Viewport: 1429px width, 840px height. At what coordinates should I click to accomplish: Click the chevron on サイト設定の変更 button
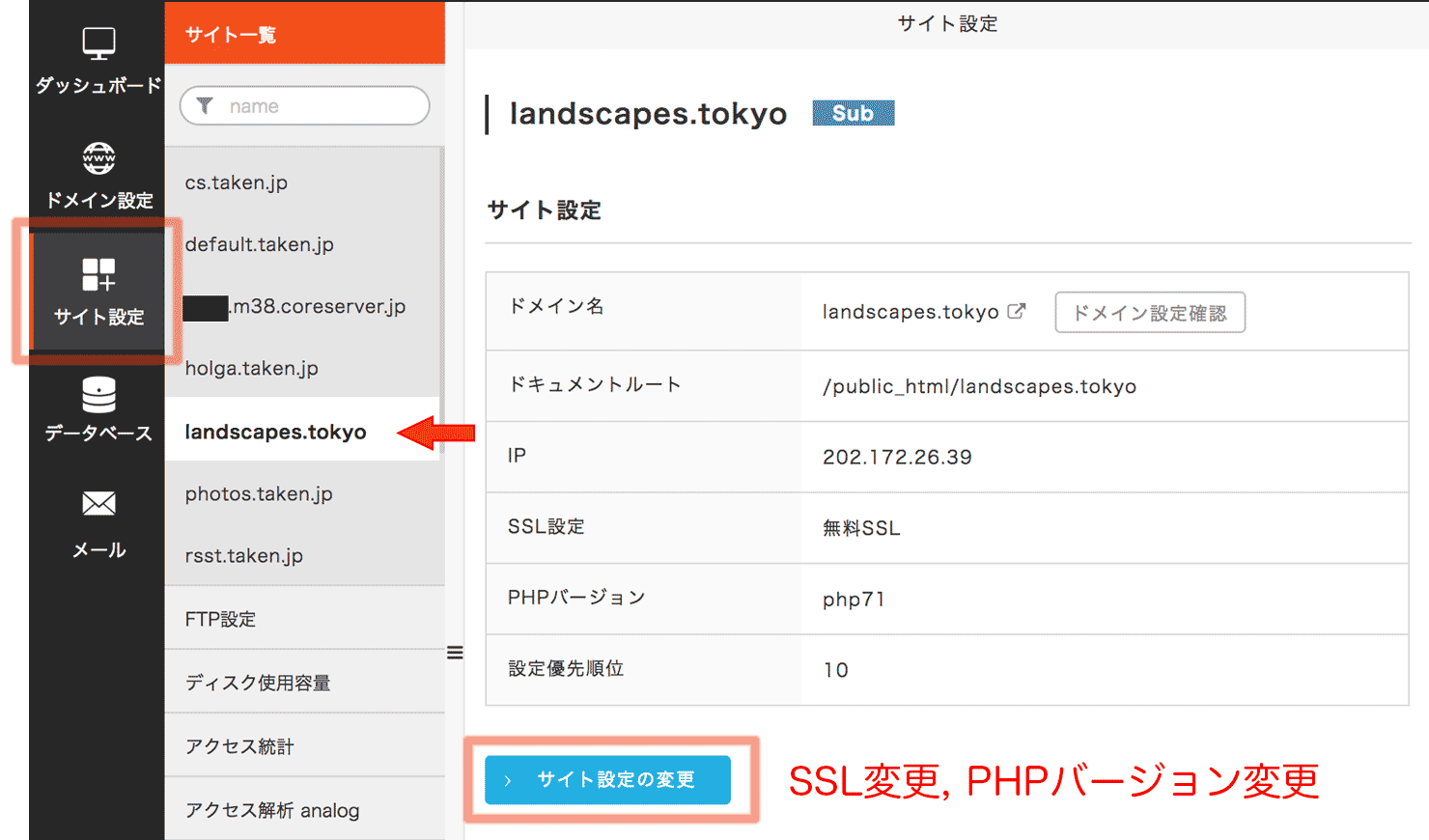(508, 780)
